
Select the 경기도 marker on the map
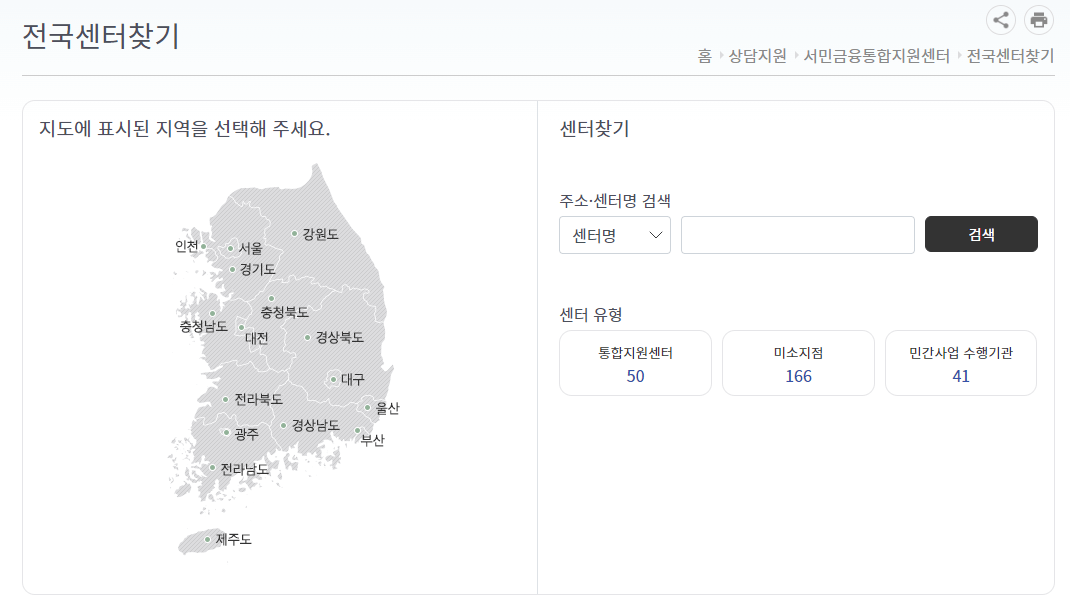point(234,268)
